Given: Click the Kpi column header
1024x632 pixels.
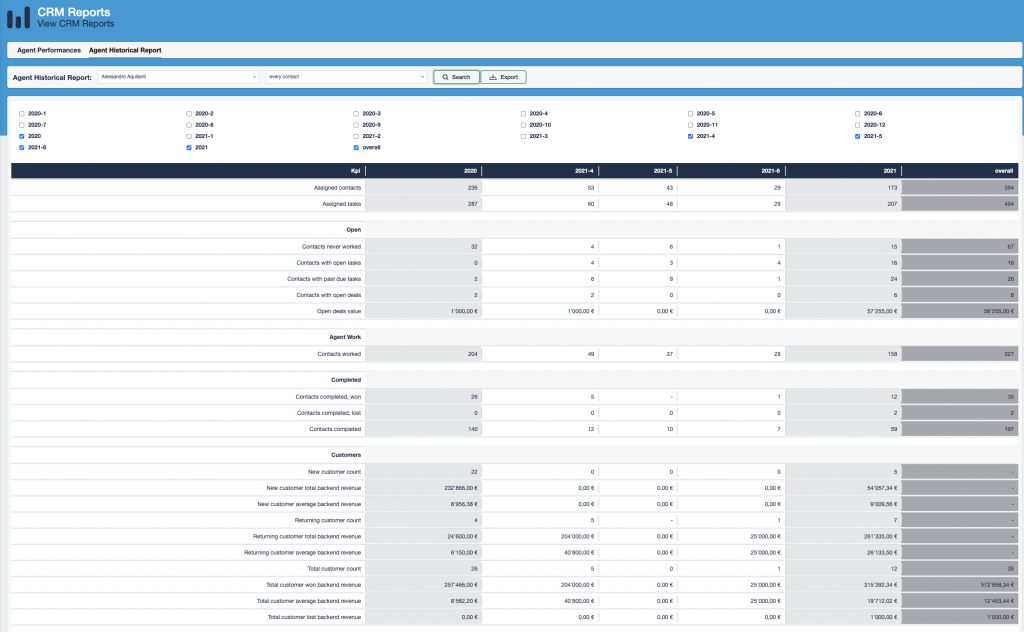Looking at the screenshot, I should click(355, 171).
